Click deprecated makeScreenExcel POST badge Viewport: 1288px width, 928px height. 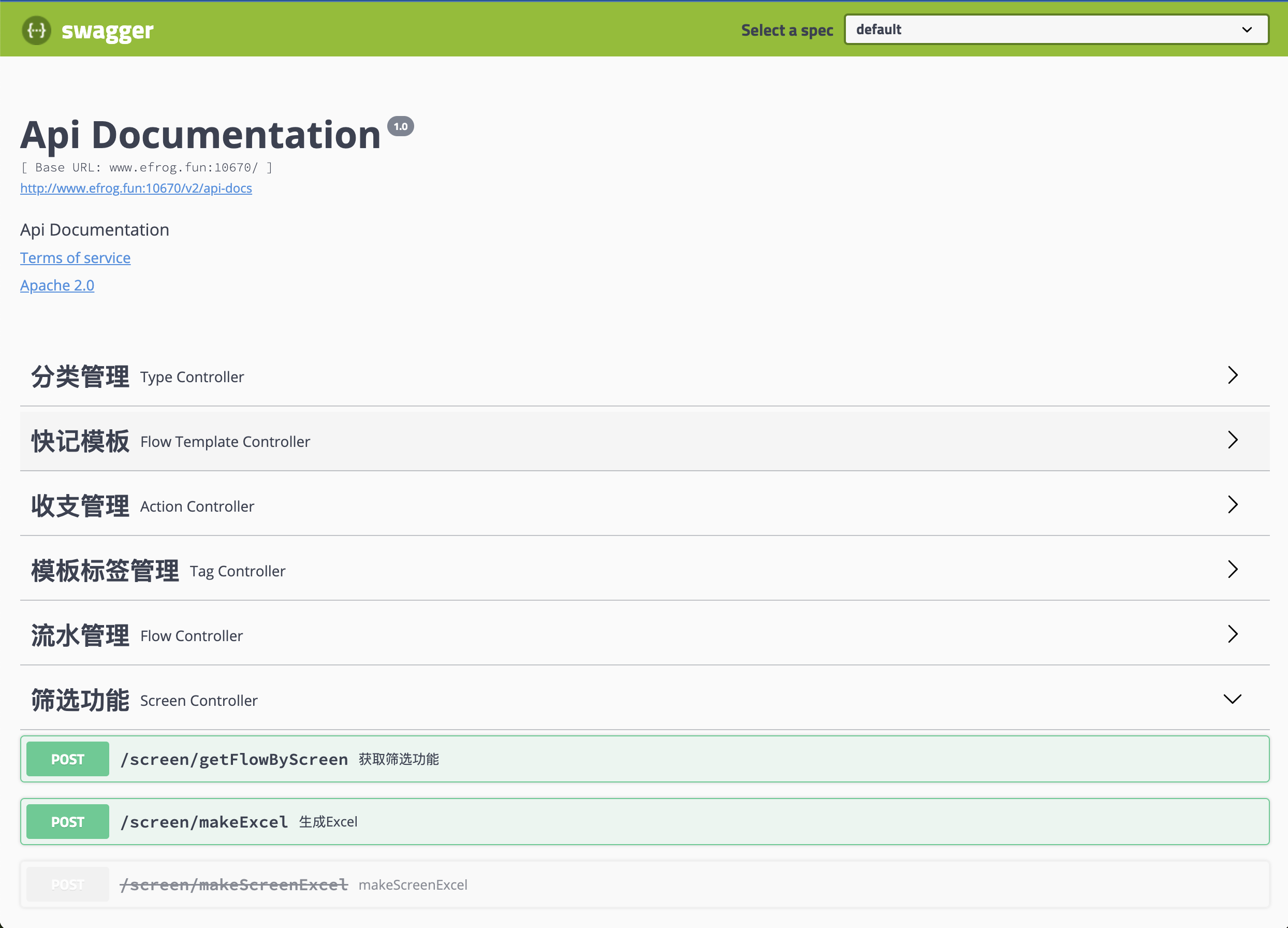tap(68, 885)
